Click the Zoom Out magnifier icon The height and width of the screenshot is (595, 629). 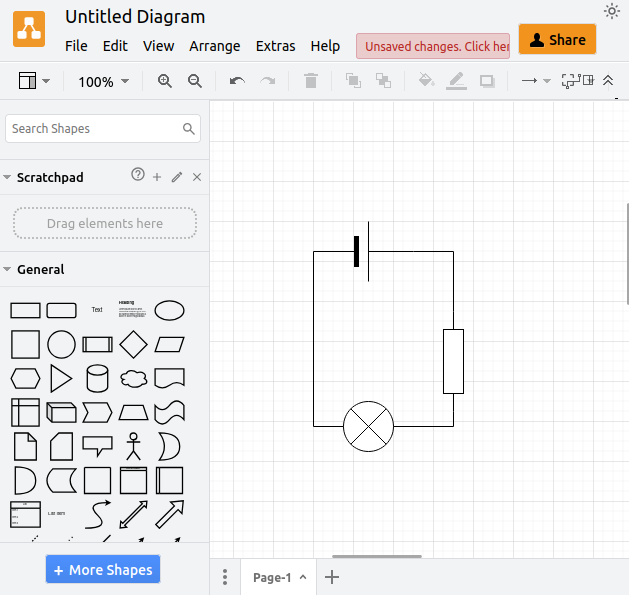point(195,81)
